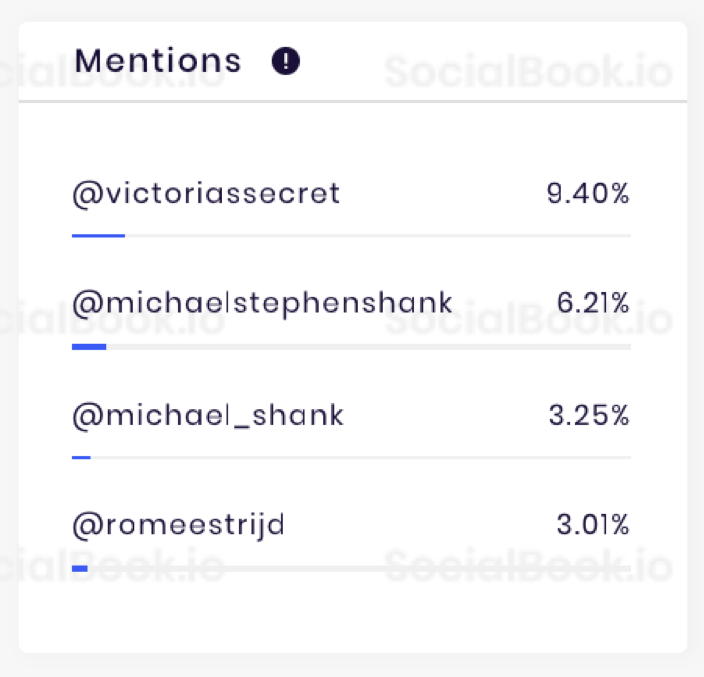Click the blue bar under @michael_shank
The width and height of the screenshot is (704, 677).
(81, 457)
